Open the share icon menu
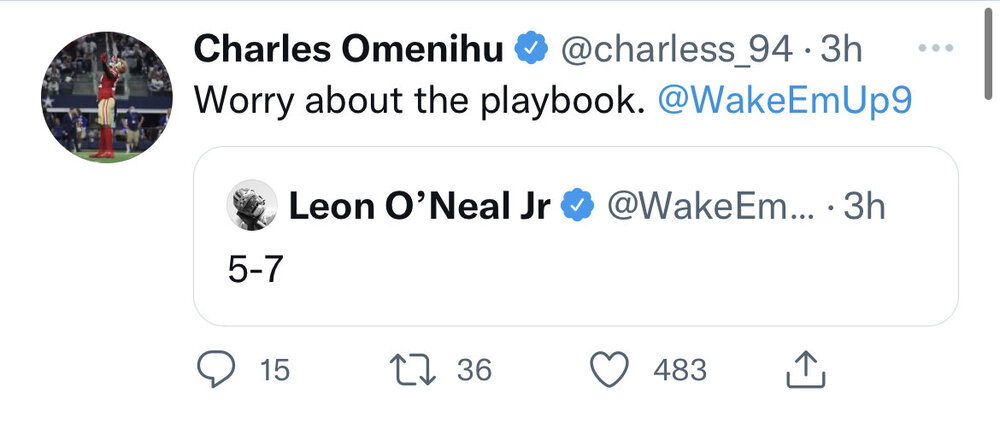Screen dimensions: 1000x423 (806, 371)
